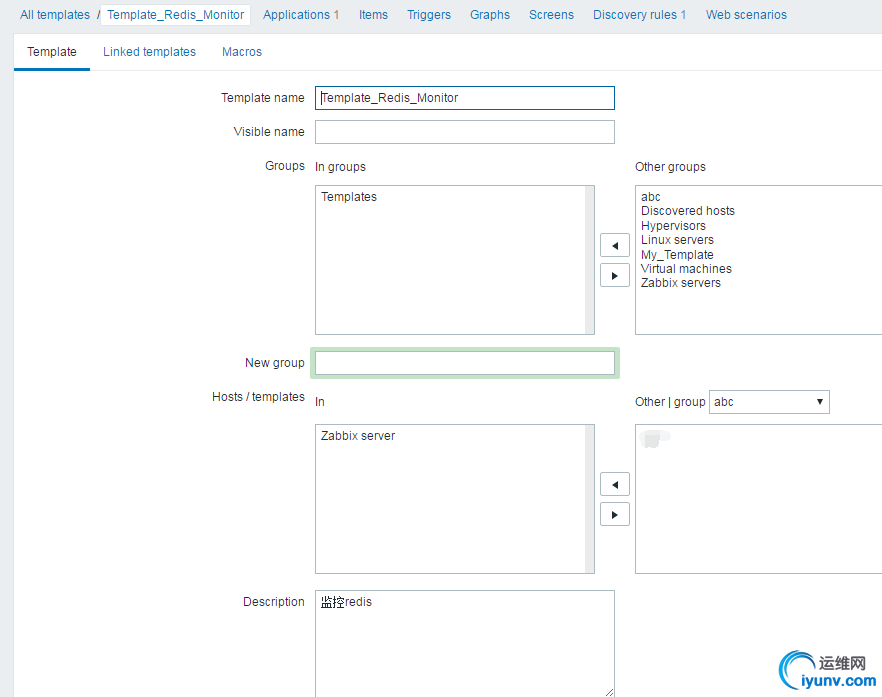The height and width of the screenshot is (697, 882).
Task: Select Hypervisors in Other groups
Action: pos(673,226)
